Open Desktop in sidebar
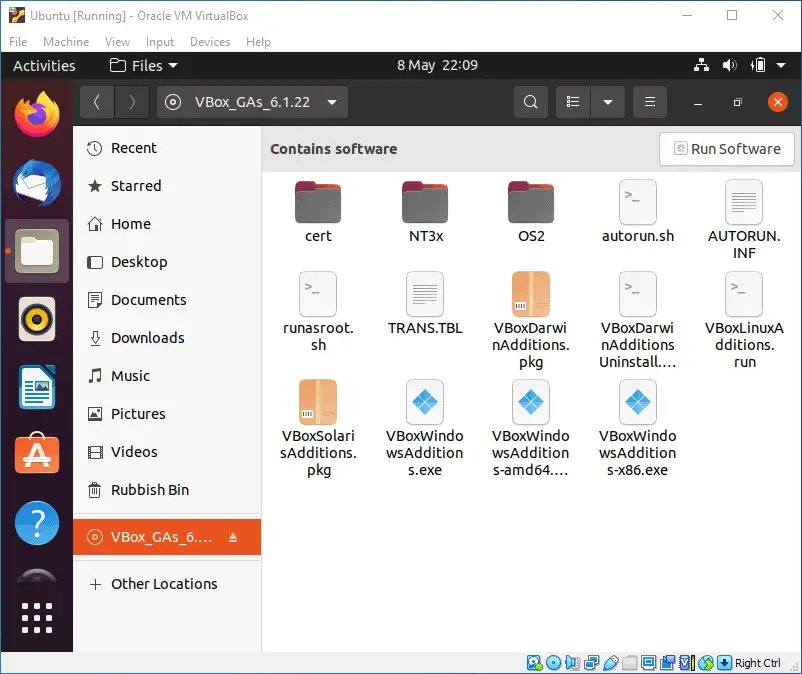Image resolution: width=802 pixels, height=674 pixels. 167,262
